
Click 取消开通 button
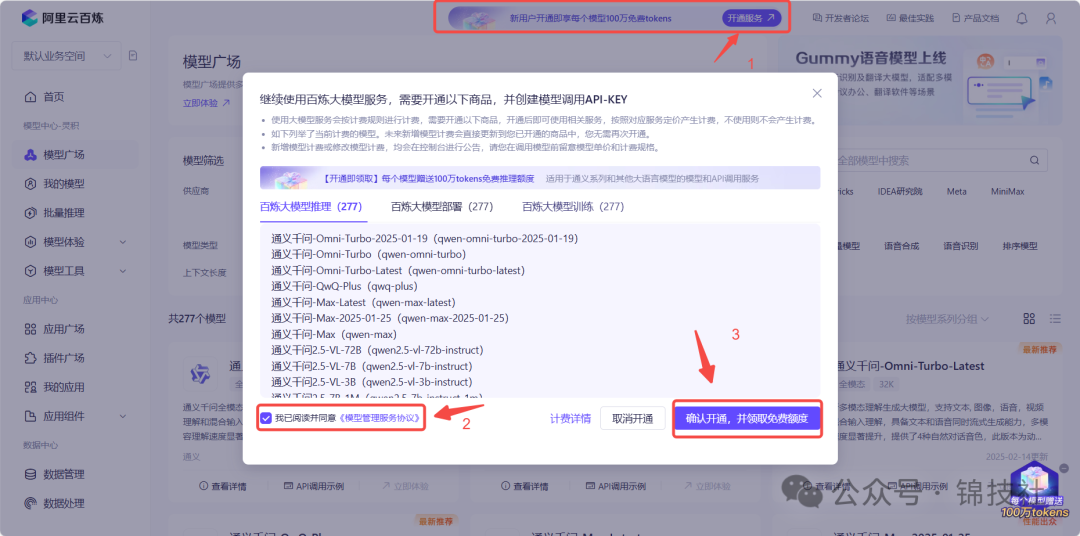[632, 418]
